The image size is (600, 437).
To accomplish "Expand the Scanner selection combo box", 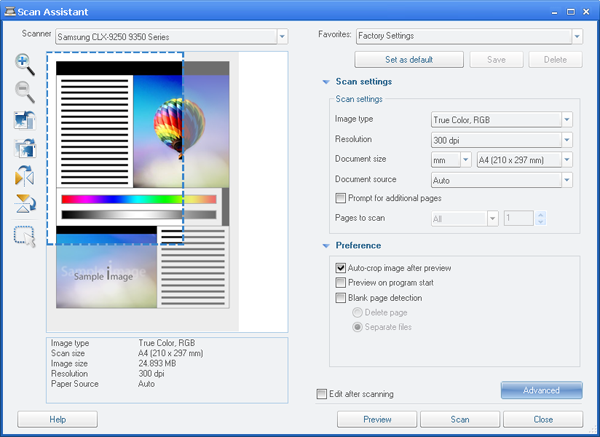I will 281,37.
